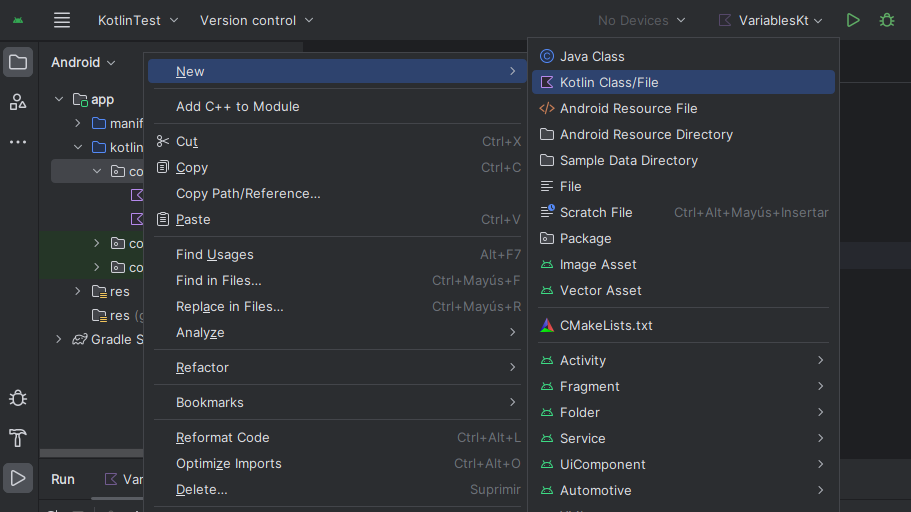This screenshot has height=512, width=911.
Task: Open the hamburger main menu
Action: click(x=62, y=20)
